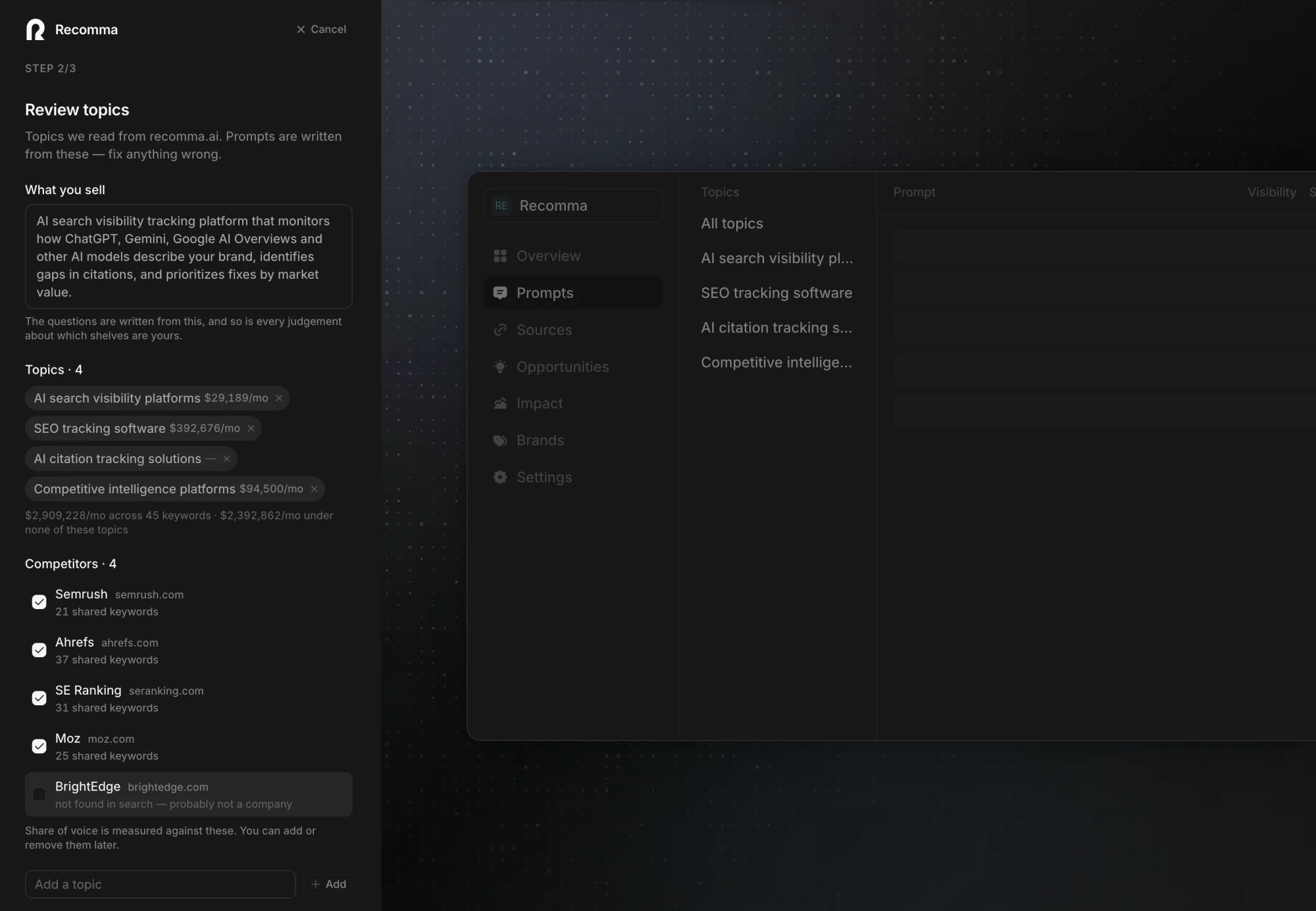This screenshot has width=1316, height=911.
Task: Select the Competitive intellige... topic
Action: [x=776, y=363]
